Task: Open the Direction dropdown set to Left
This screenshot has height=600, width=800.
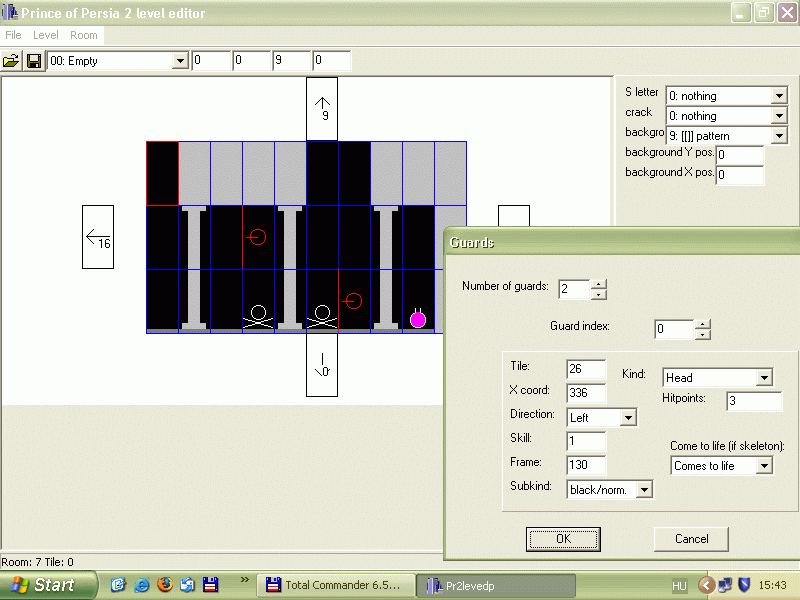Action: click(x=628, y=417)
